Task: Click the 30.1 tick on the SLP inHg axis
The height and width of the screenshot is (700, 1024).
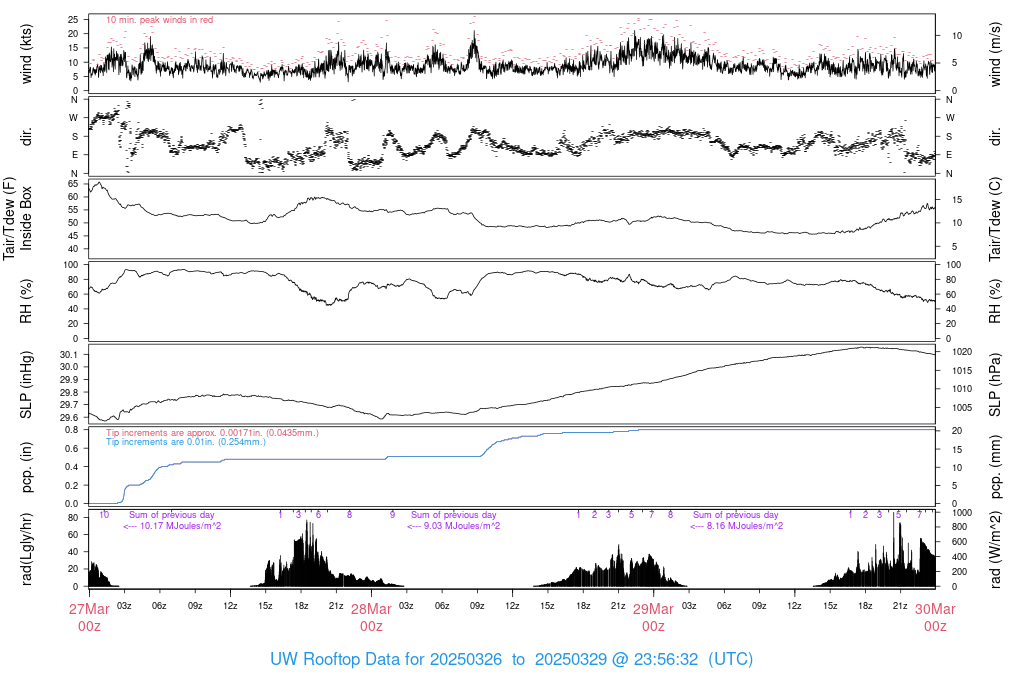Action: click(69, 355)
